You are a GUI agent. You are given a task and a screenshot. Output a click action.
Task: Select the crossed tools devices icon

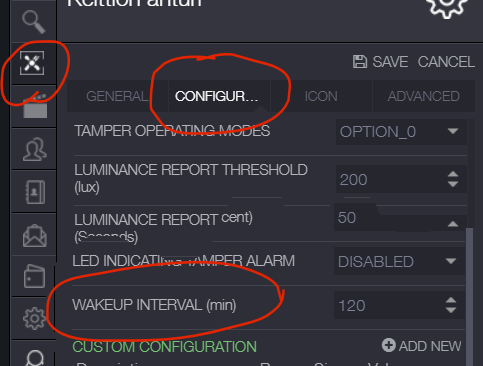pyautogui.click(x=32, y=63)
